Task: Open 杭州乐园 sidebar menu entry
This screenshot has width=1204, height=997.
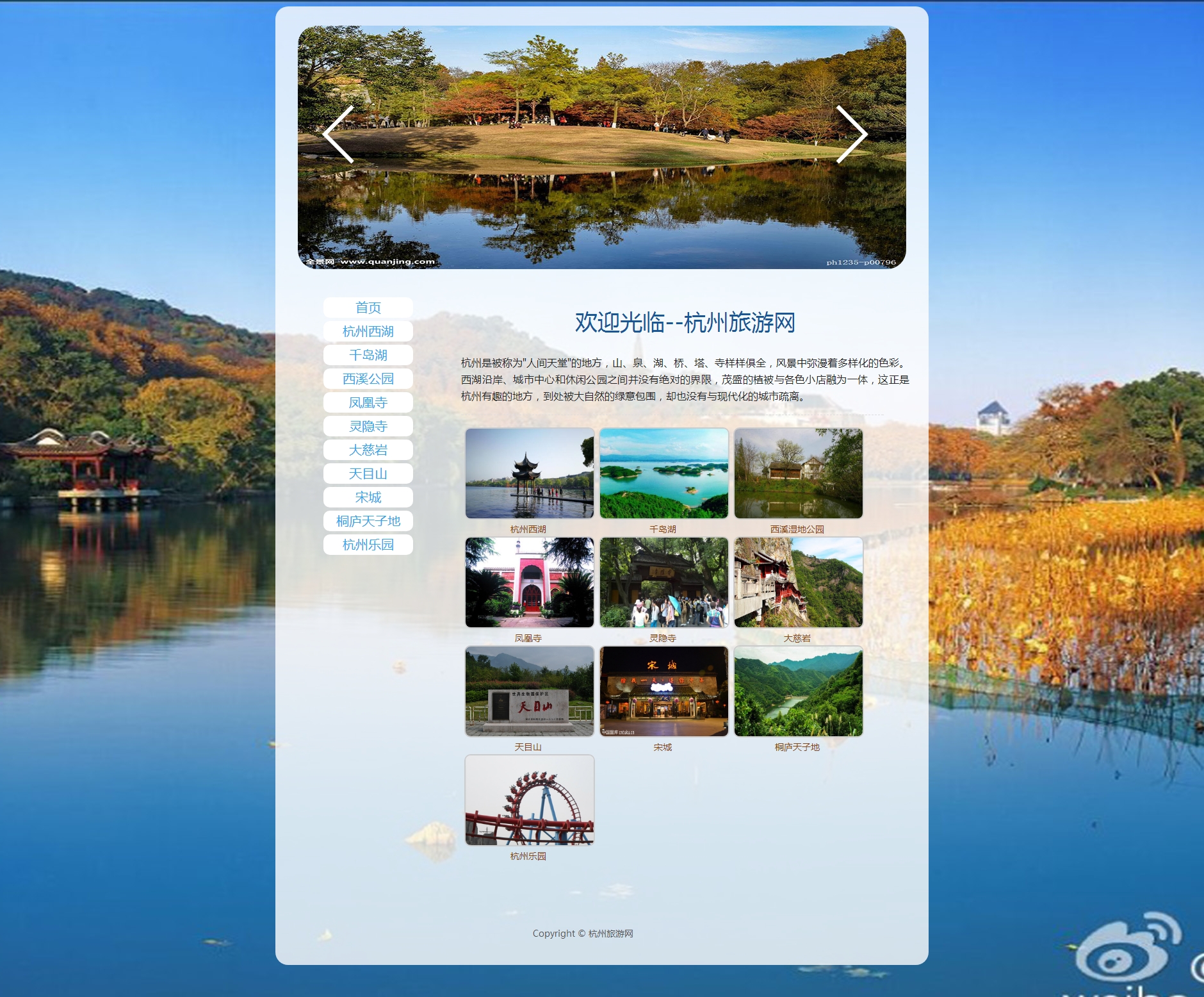Action: click(368, 545)
